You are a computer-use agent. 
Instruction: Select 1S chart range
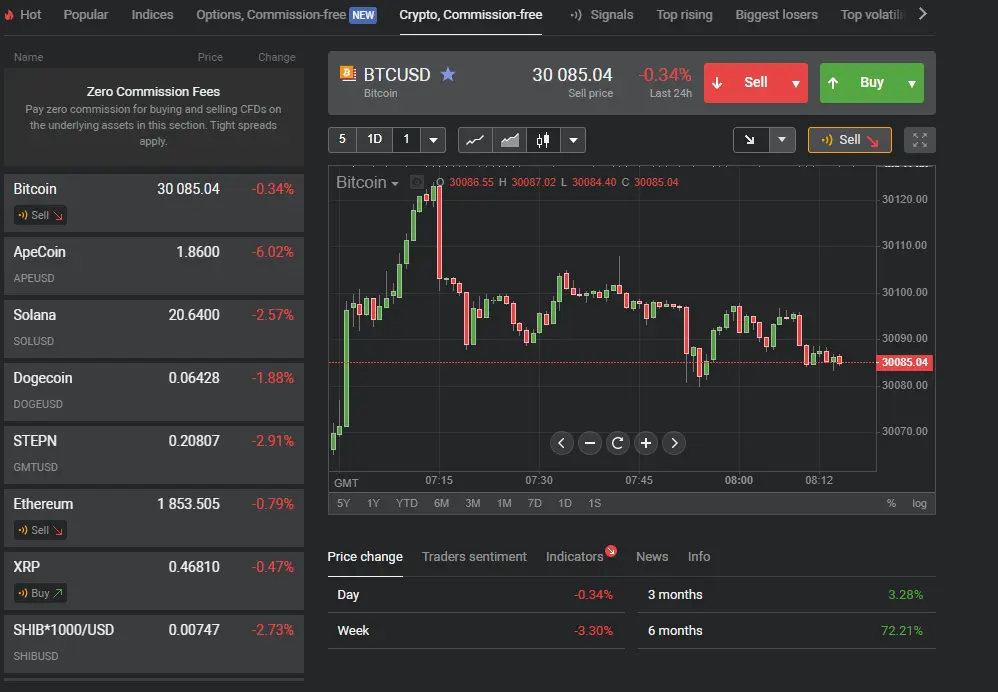point(594,503)
